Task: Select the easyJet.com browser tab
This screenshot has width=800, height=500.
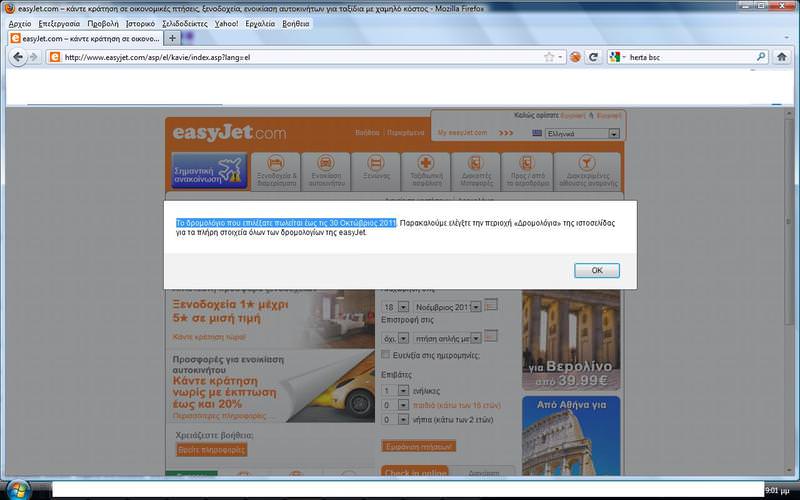Action: tap(85, 38)
